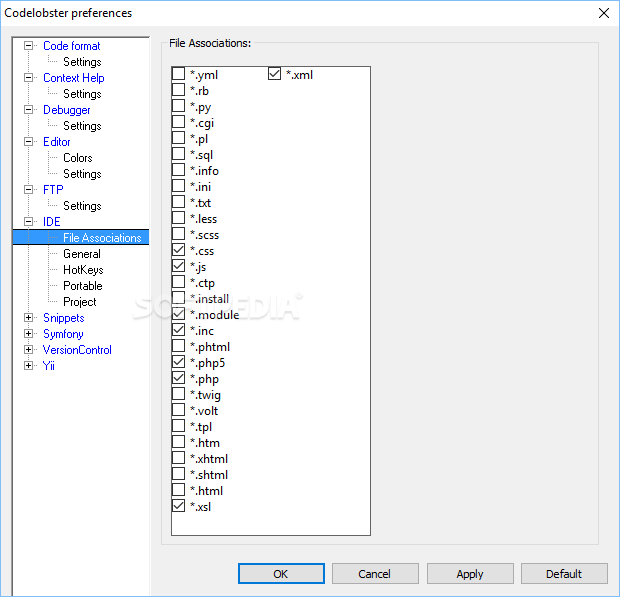The width and height of the screenshot is (620, 597).
Task: Enable the *.less association
Action: click(178, 218)
